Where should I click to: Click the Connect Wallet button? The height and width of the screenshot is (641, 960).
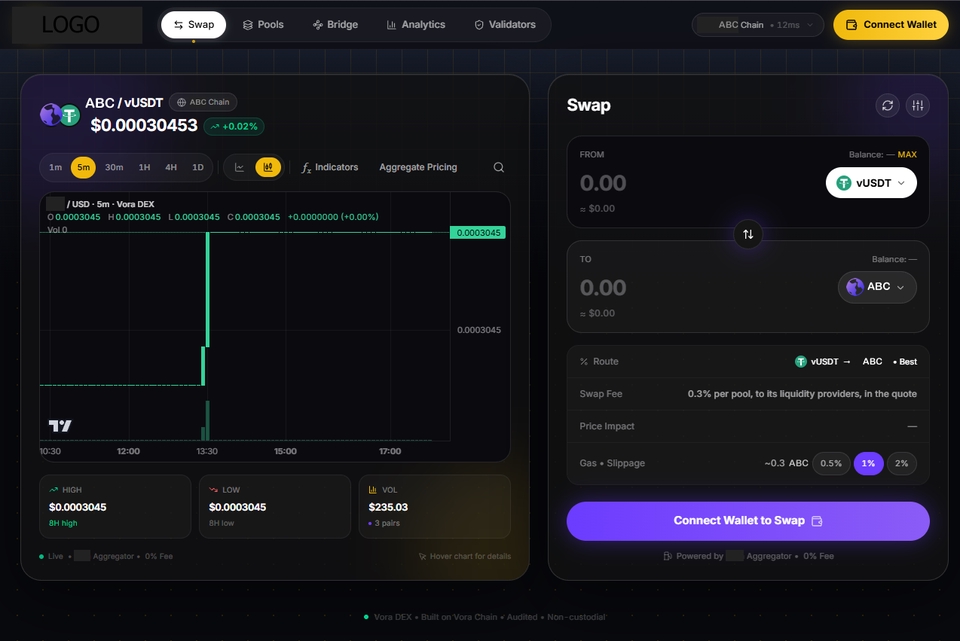pyautogui.click(x=891, y=24)
